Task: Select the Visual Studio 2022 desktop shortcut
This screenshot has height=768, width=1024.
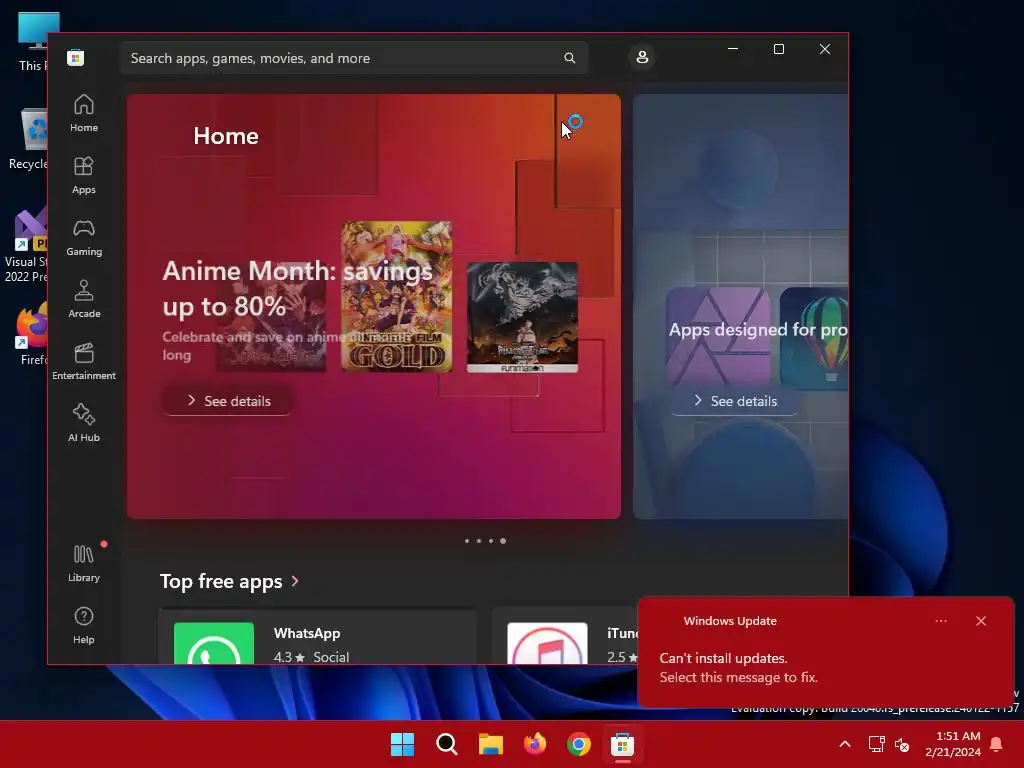Action: (26, 246)
